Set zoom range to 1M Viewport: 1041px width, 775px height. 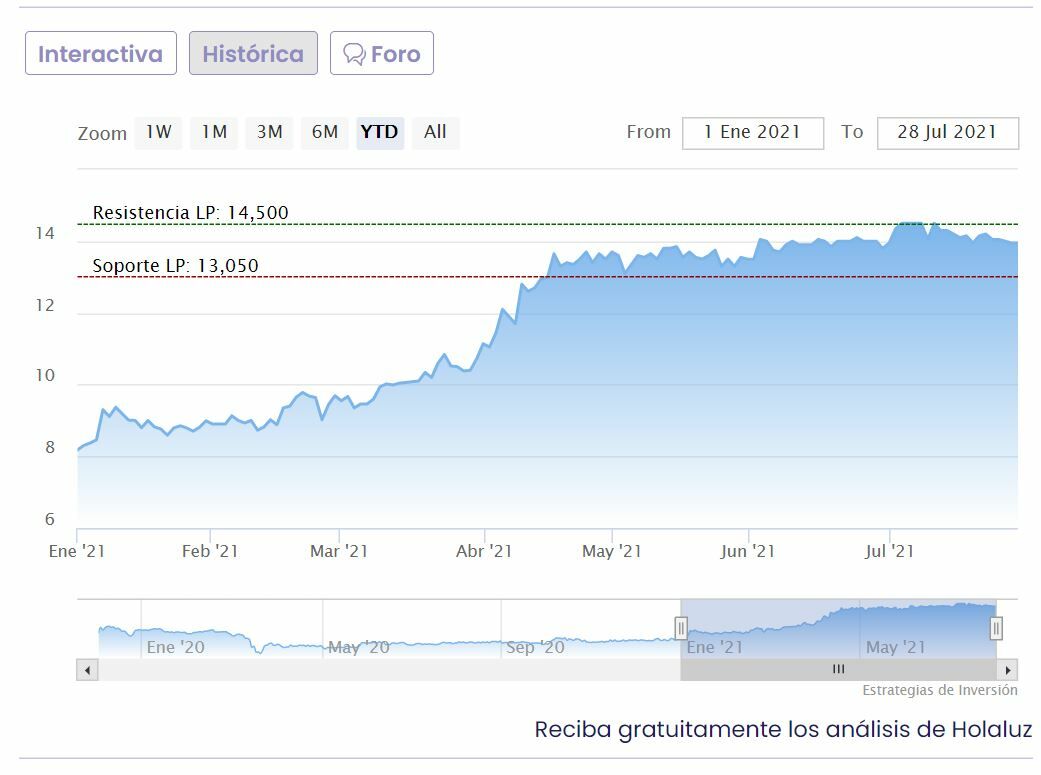coord(214,132)
